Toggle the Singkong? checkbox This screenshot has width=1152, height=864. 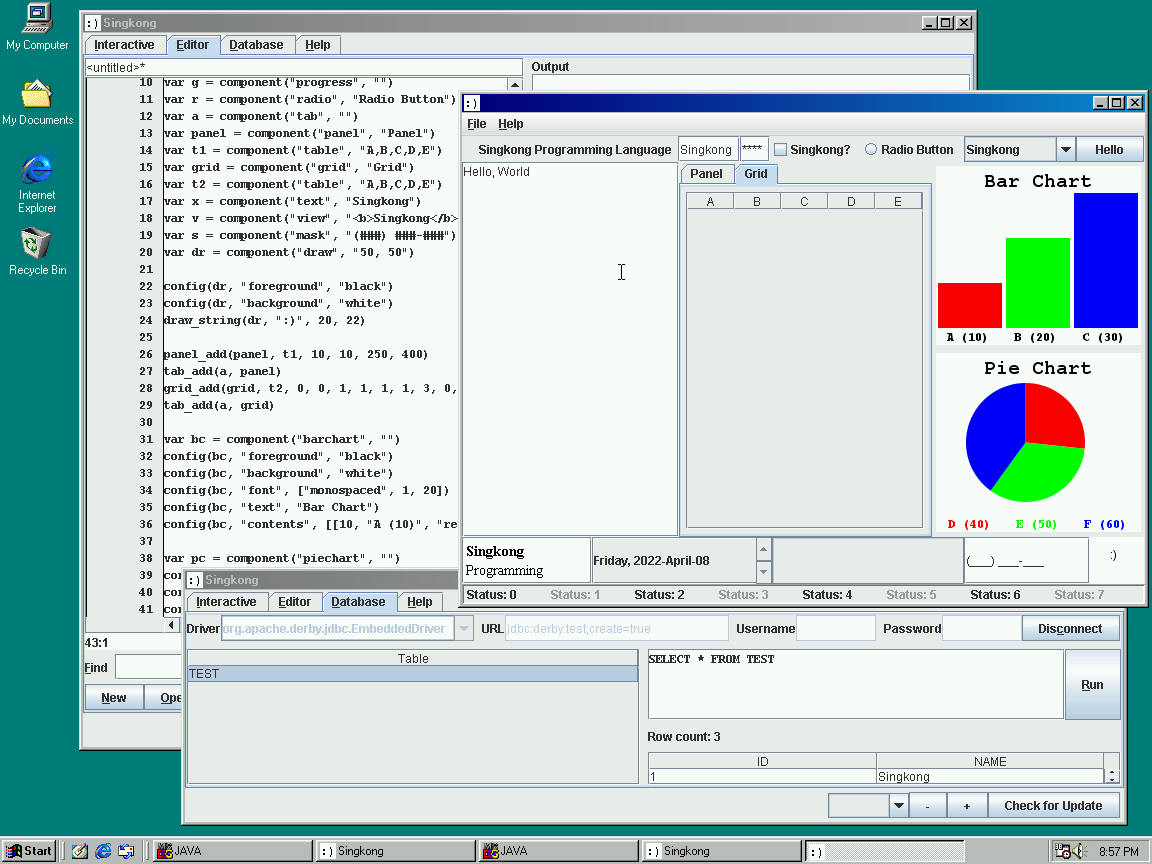pyautogui.click(x=781, y=150)
